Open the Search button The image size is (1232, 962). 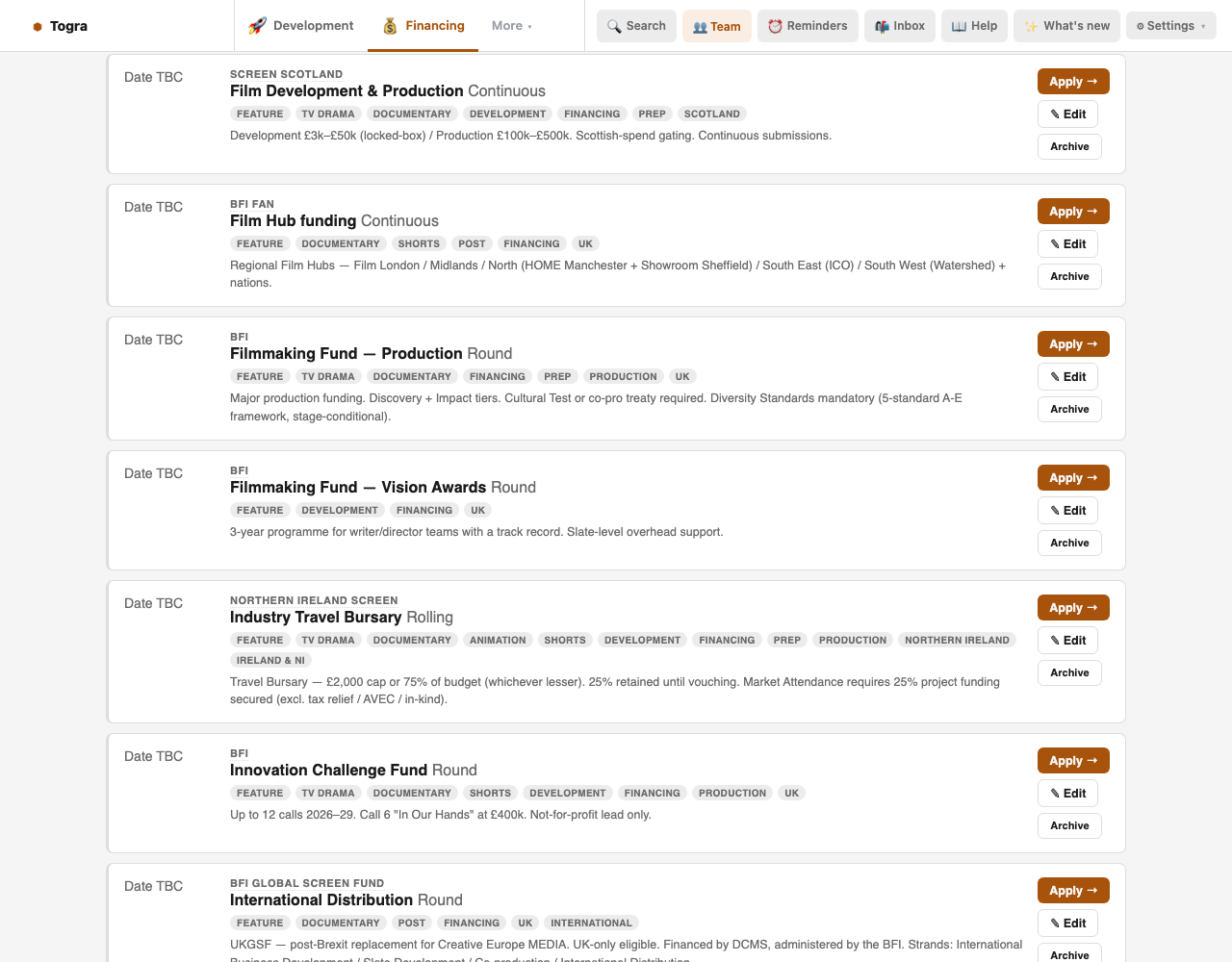click(636, 26)
